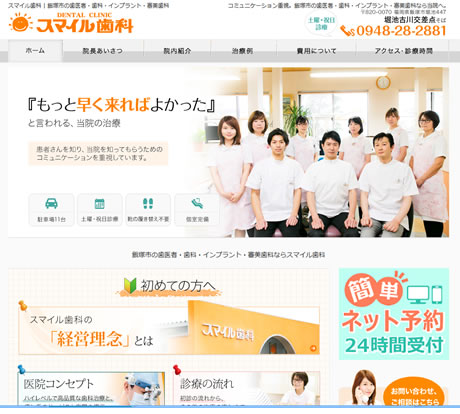The image size is (460, 414).
Task: Click the private room equipment icon
Action: [x=197, y=203]
